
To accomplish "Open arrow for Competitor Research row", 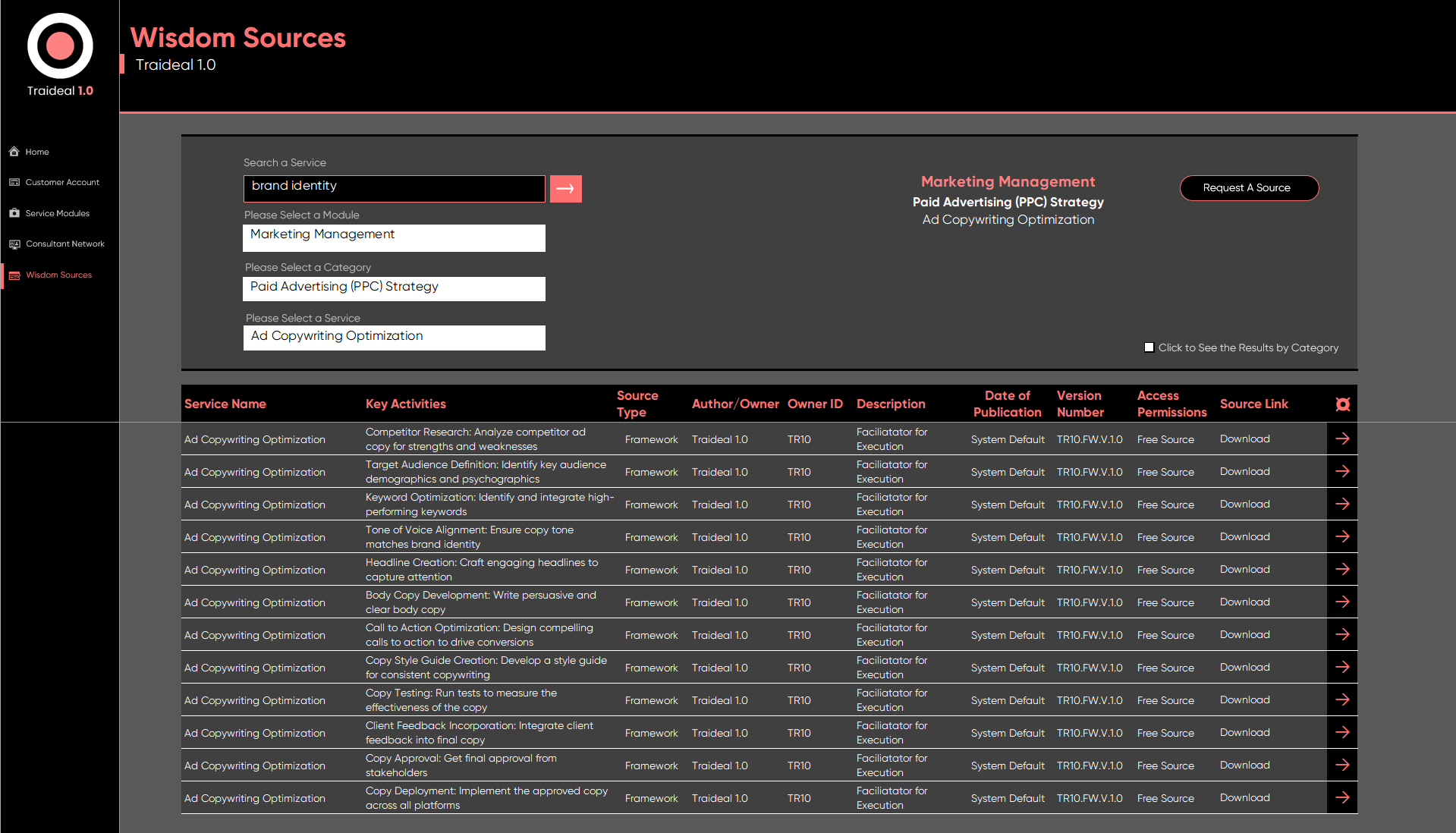I will pyautogui.click(x=1342, y=439).
